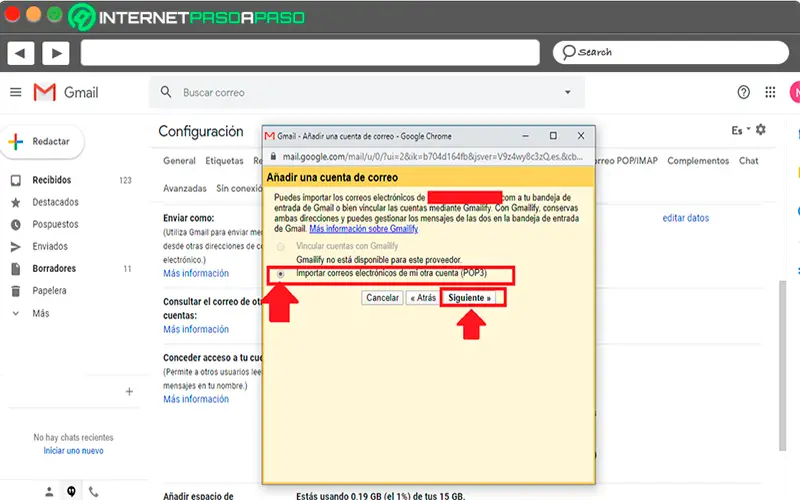800x500 pixels.
Task: Open the Chat settings tab
Action: pyautogui.click(x=748, y=161)
